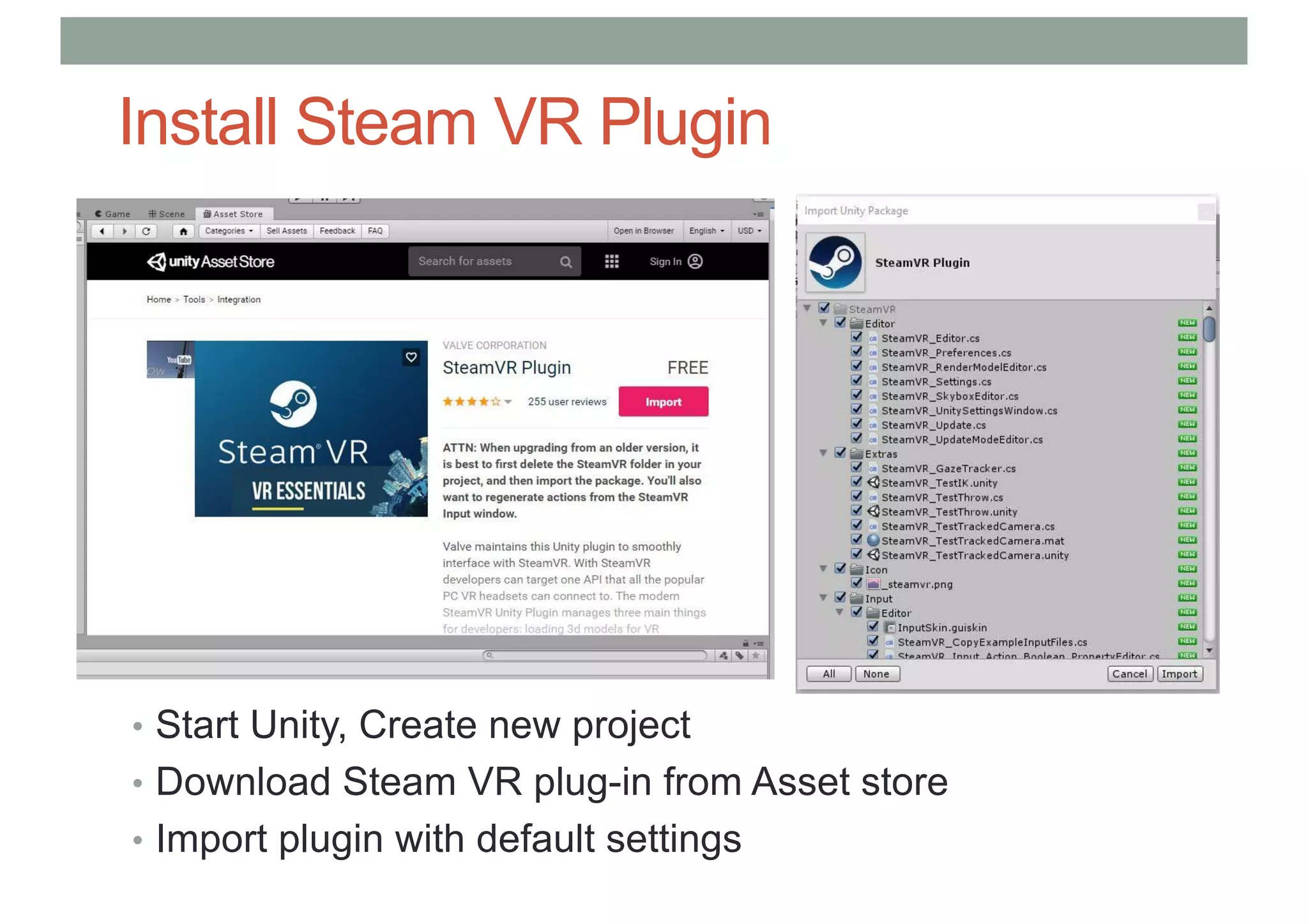Uncheck the Input folder checkbox
The image size is (1308, 924).
[840, 598]
